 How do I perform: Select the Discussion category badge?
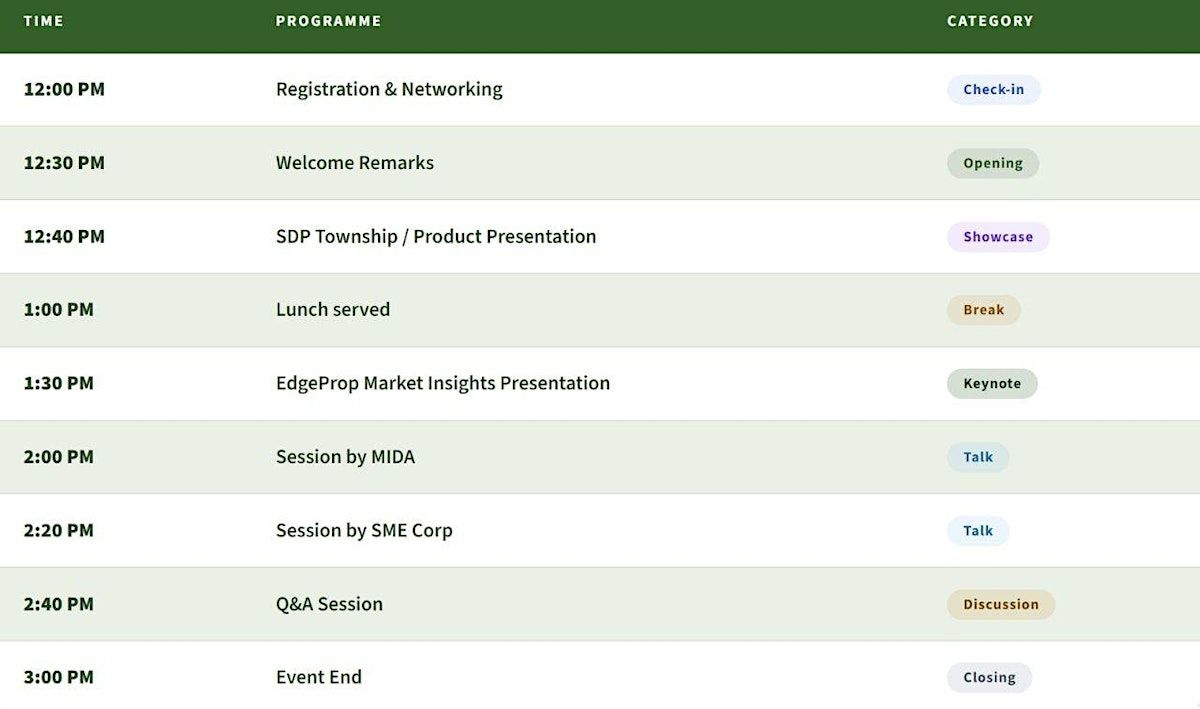1001,604
